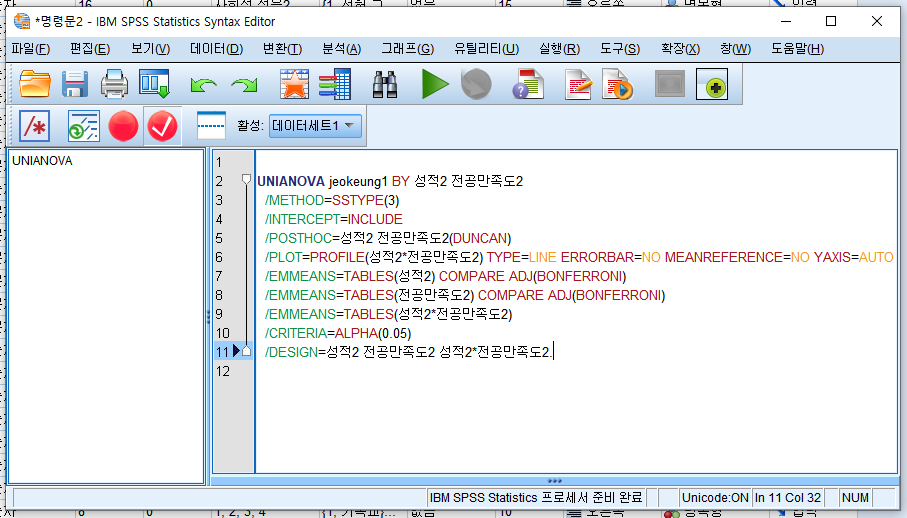The height and width of the screenshot is (518, 907).
Task: Click the split editor pane icon
Action: [211, 126]
